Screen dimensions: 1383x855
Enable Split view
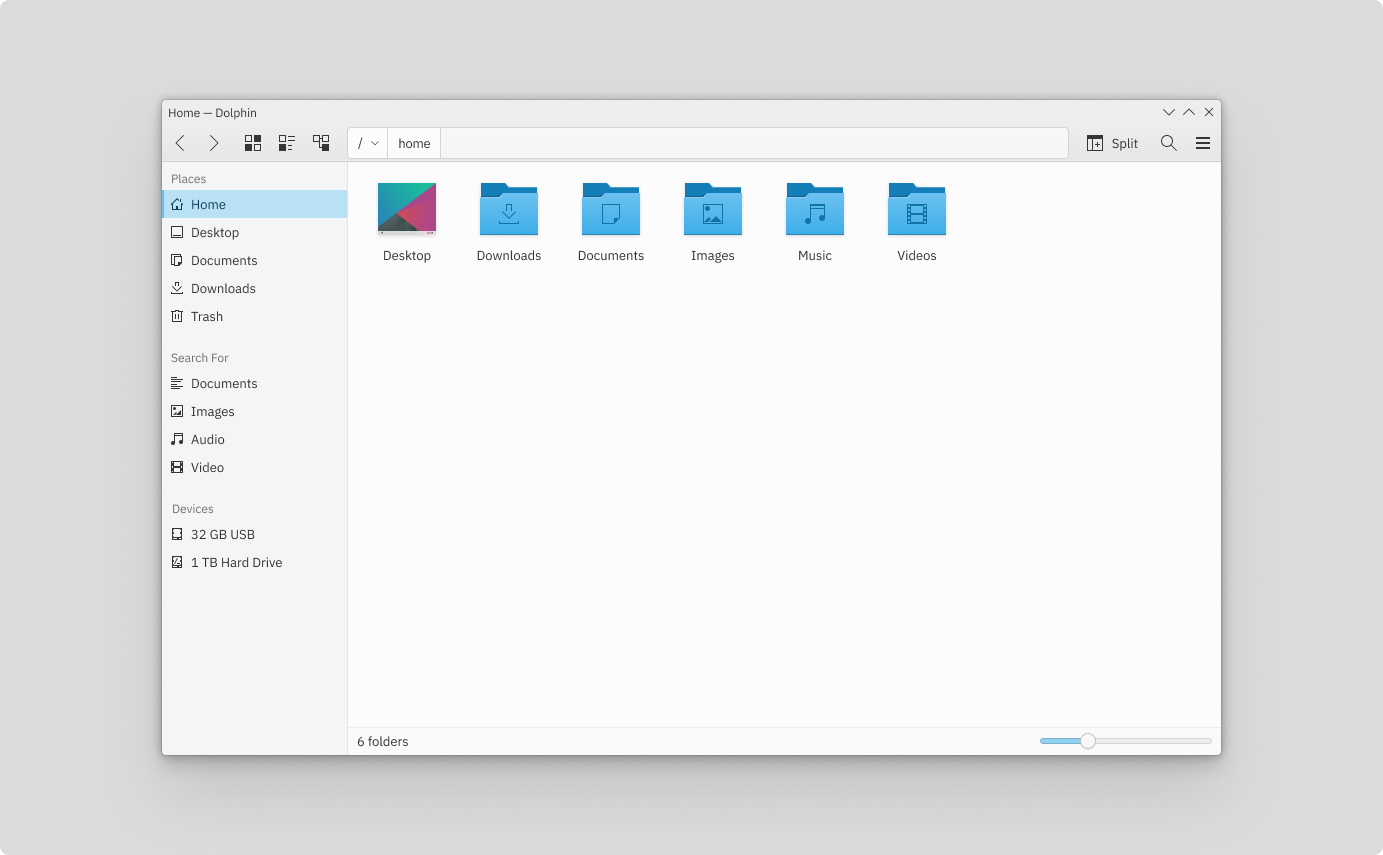point(1112,142)
